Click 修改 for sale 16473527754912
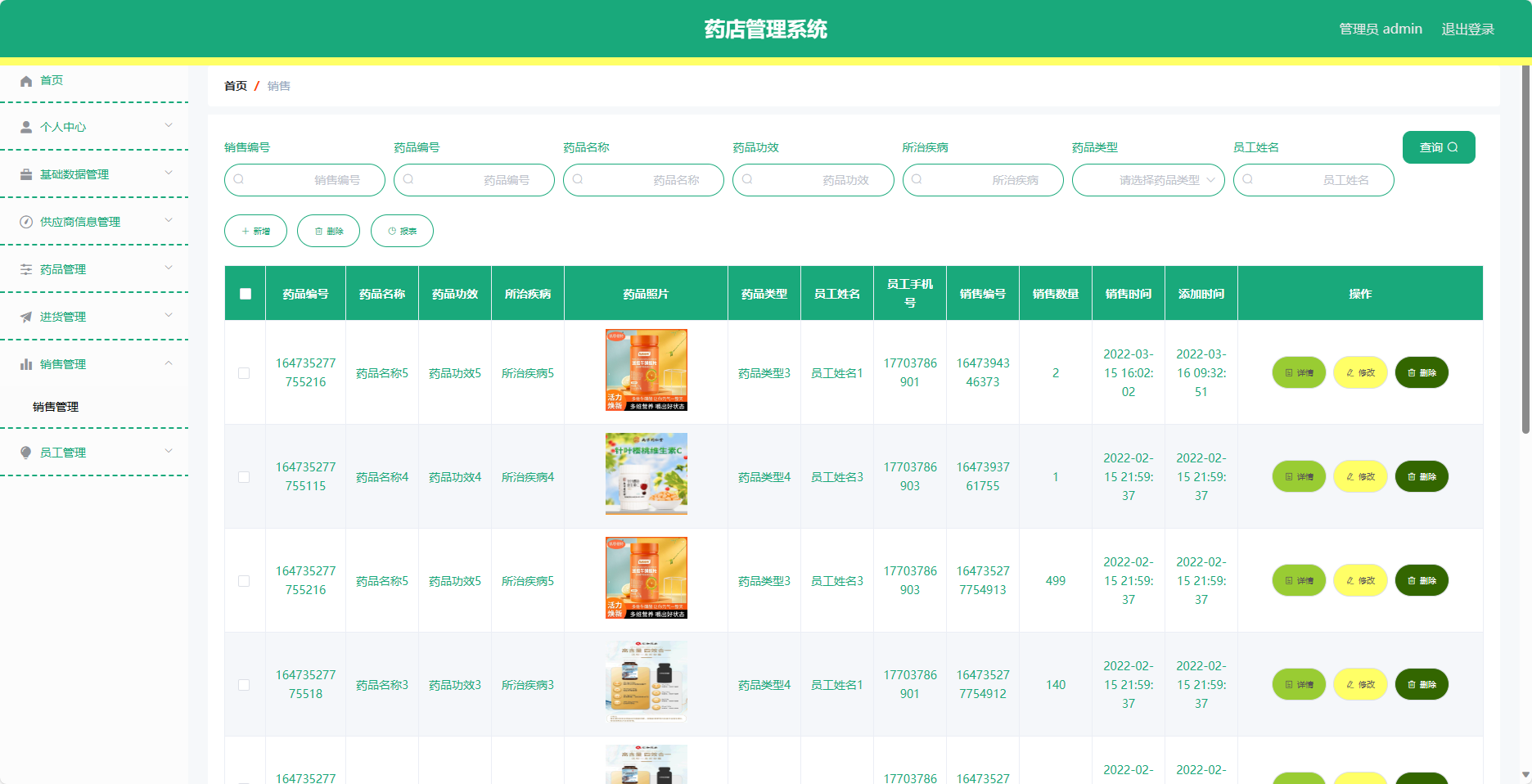 point(1360,684)
